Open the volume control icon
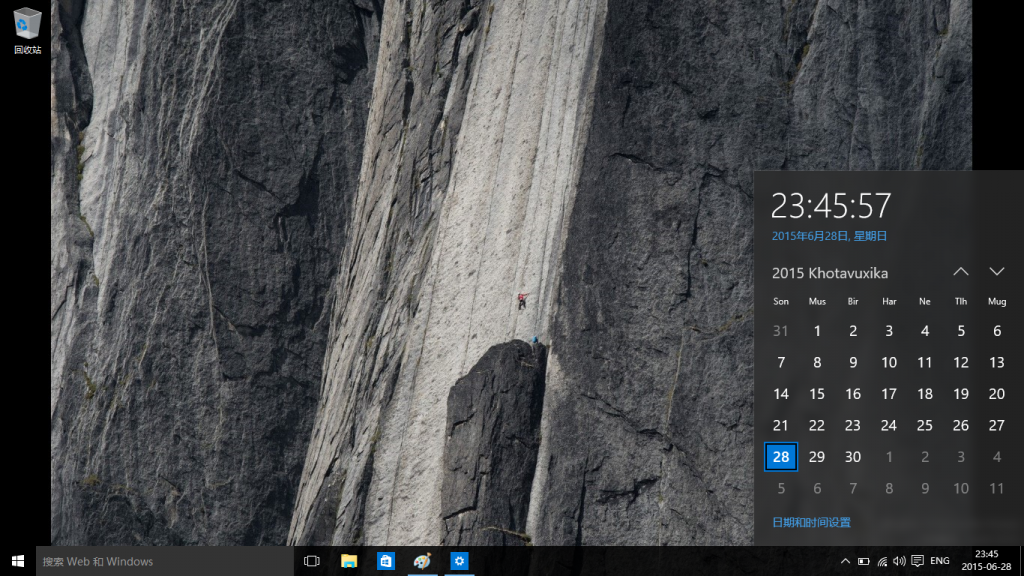The width and height of the screenshot is (1024, 576). click(x=899, y=561)
